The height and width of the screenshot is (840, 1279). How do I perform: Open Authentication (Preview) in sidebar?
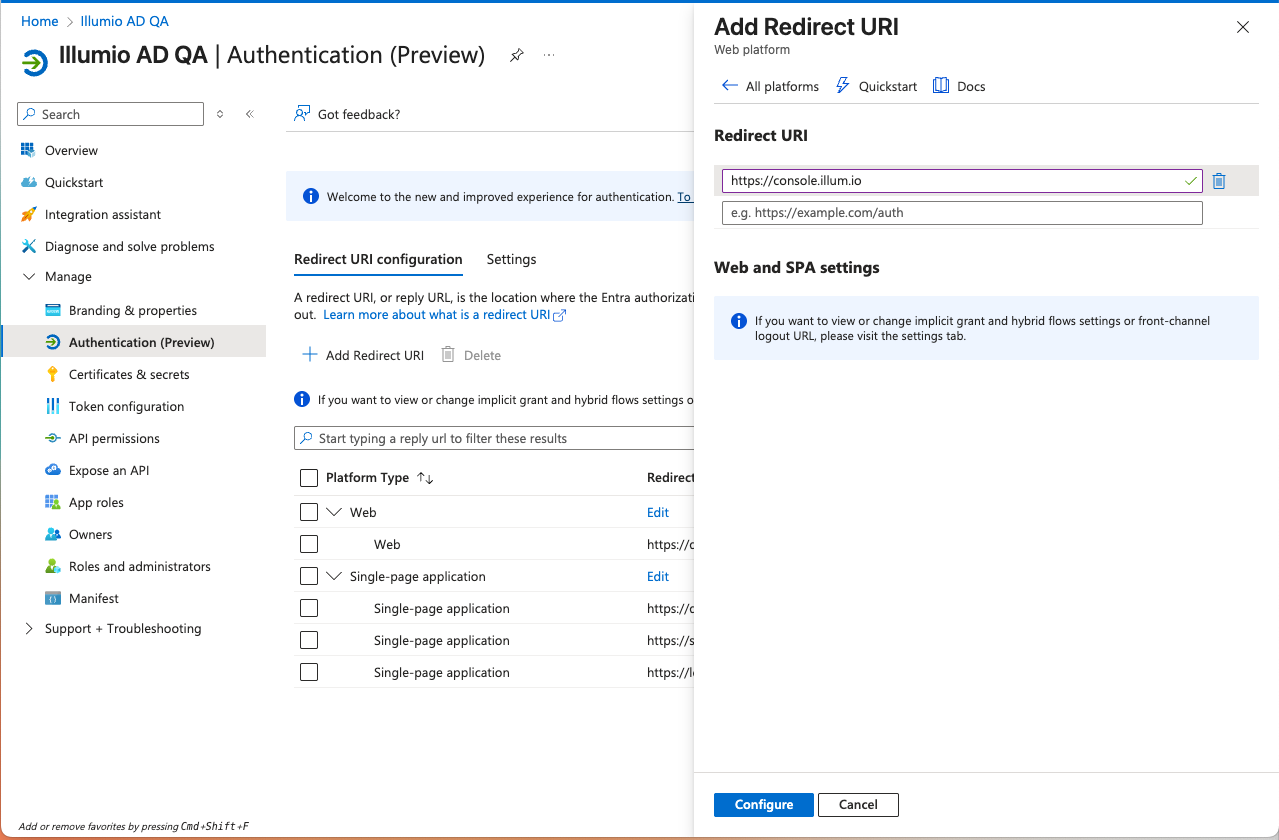[134, 342]
